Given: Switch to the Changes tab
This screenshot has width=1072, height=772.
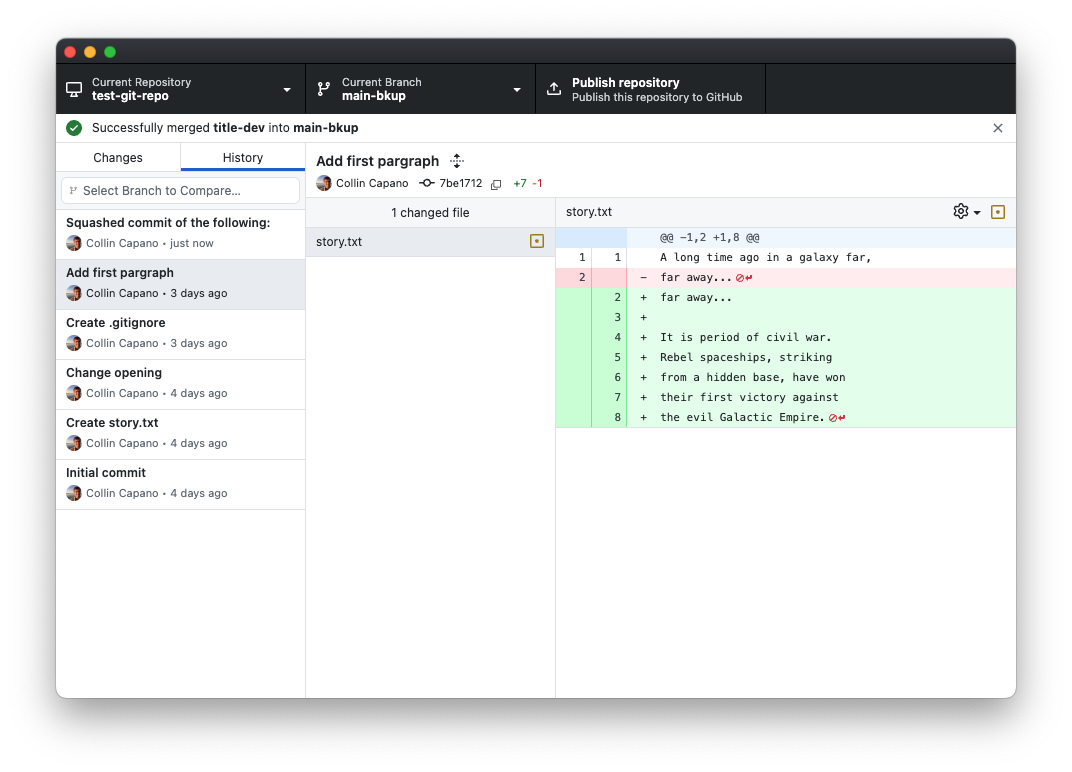Looking at the screenshot, I should pos(118,157).
